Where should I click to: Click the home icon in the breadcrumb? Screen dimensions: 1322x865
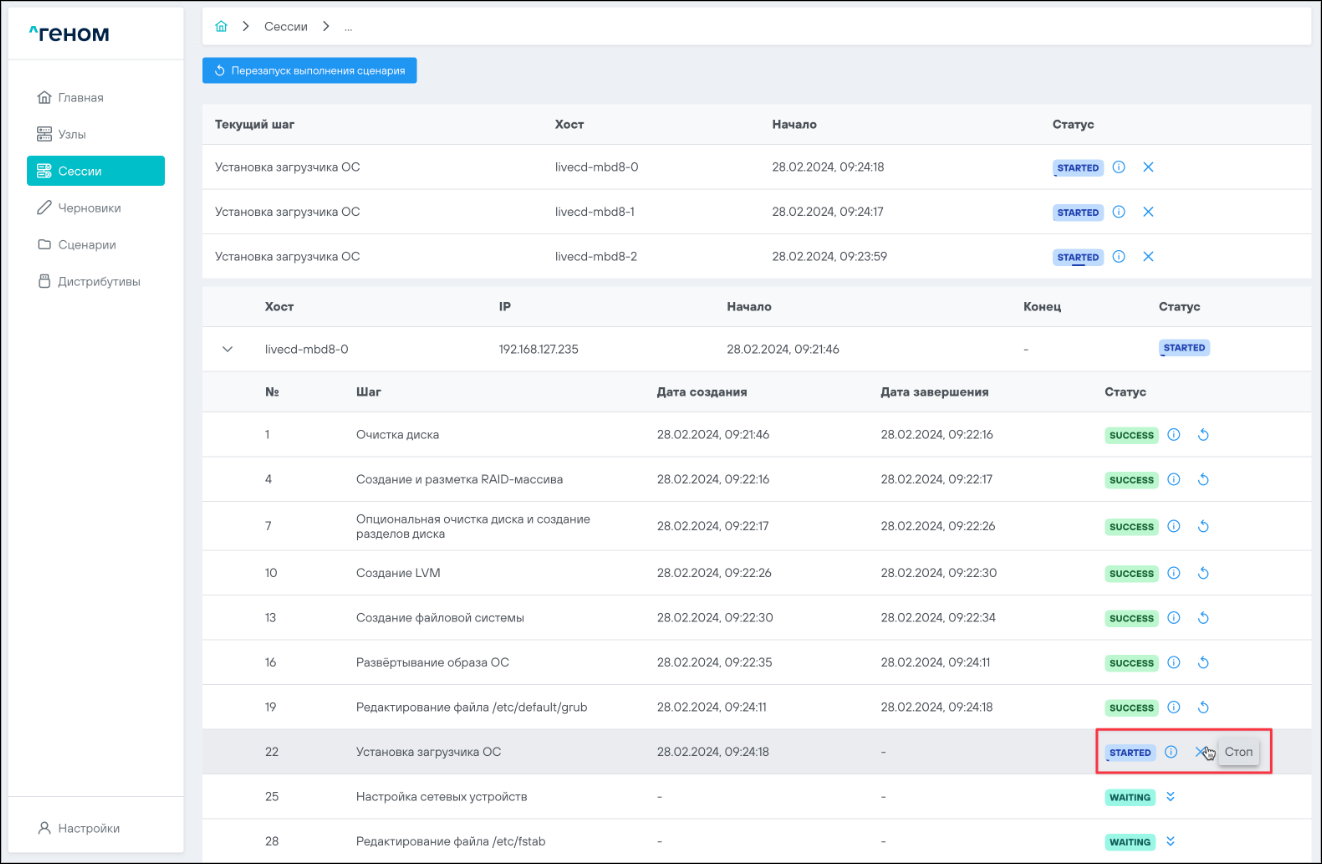pyautogui.click(x=221, y=27)
